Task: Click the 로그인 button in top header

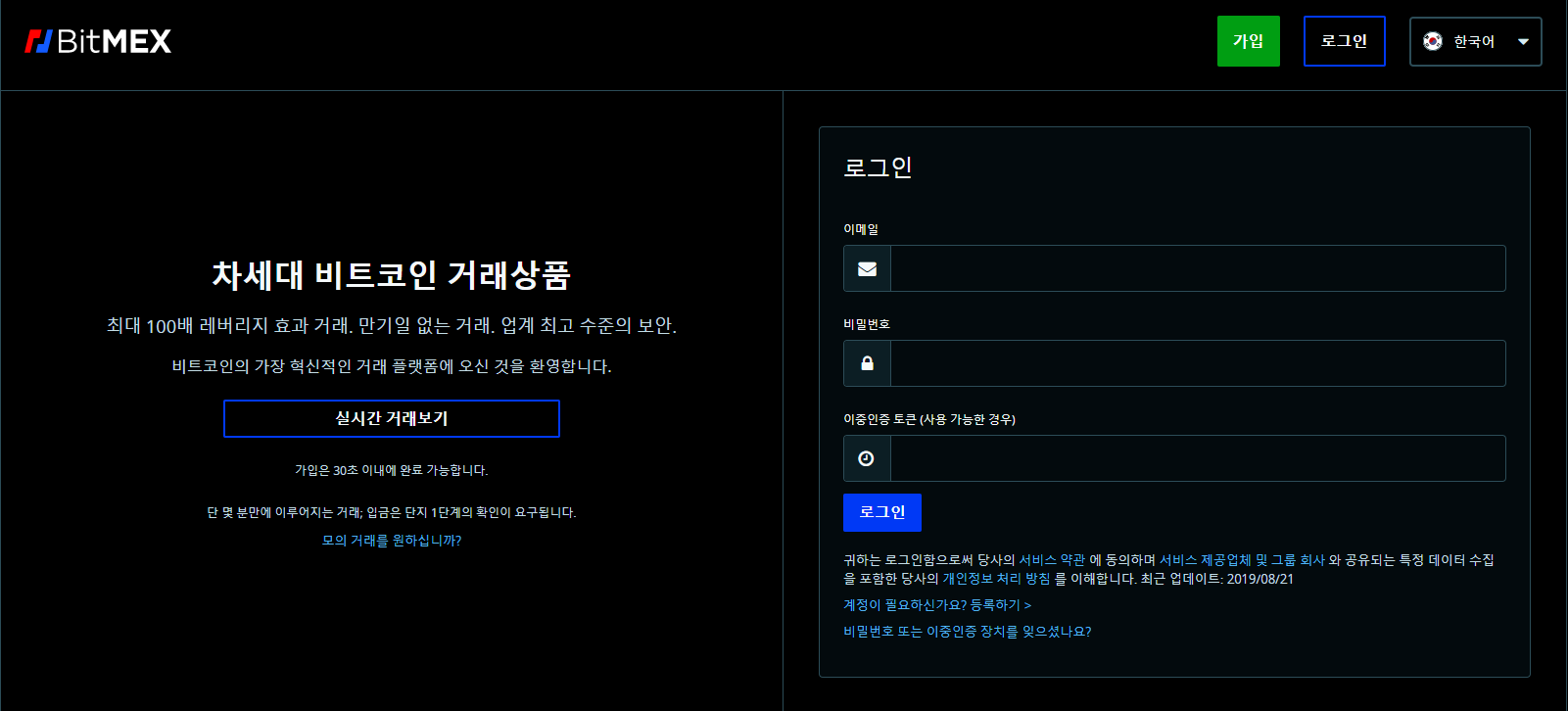Action: click(x=1345, y=41)
